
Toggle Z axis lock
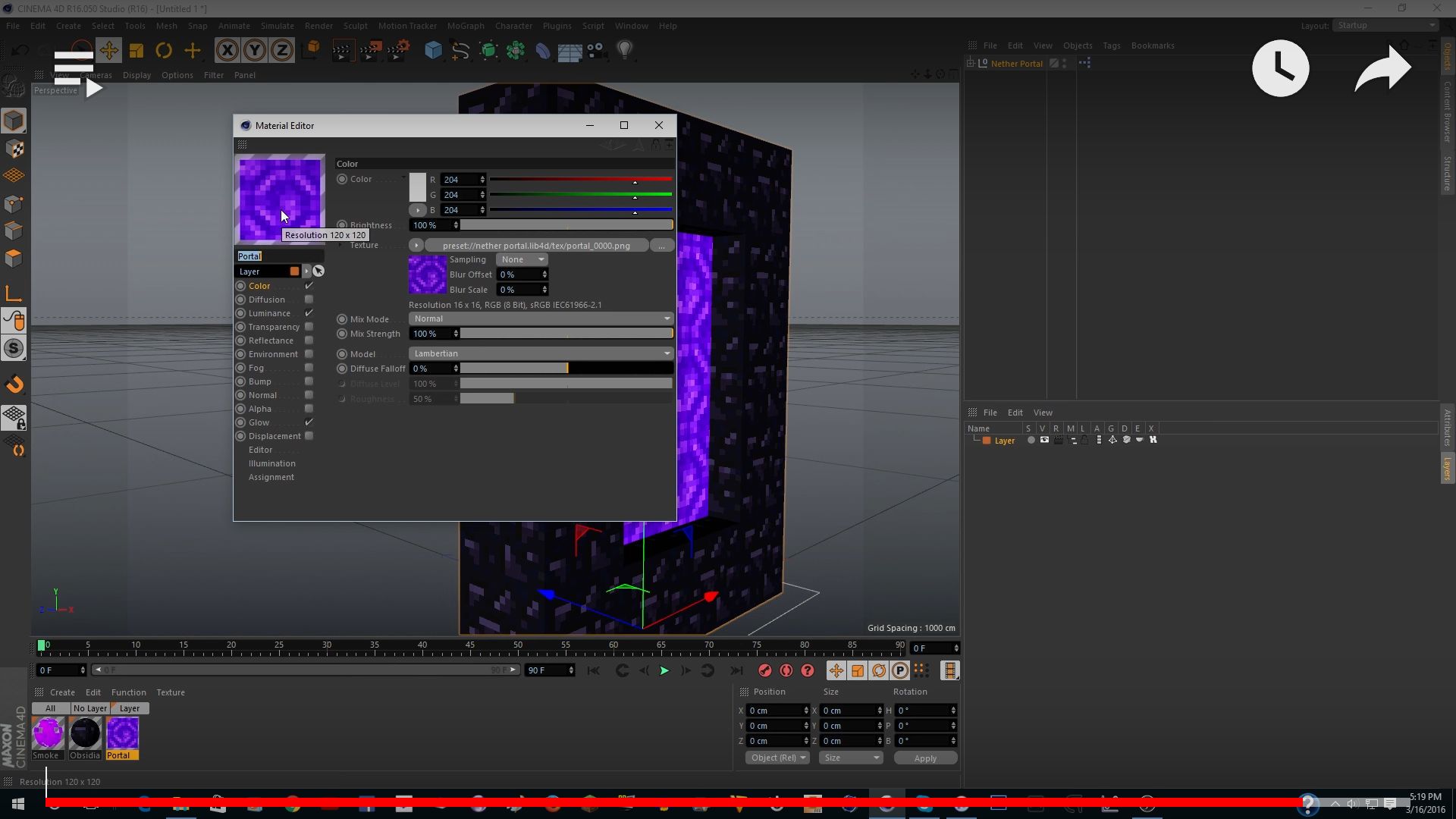point(282,51)
